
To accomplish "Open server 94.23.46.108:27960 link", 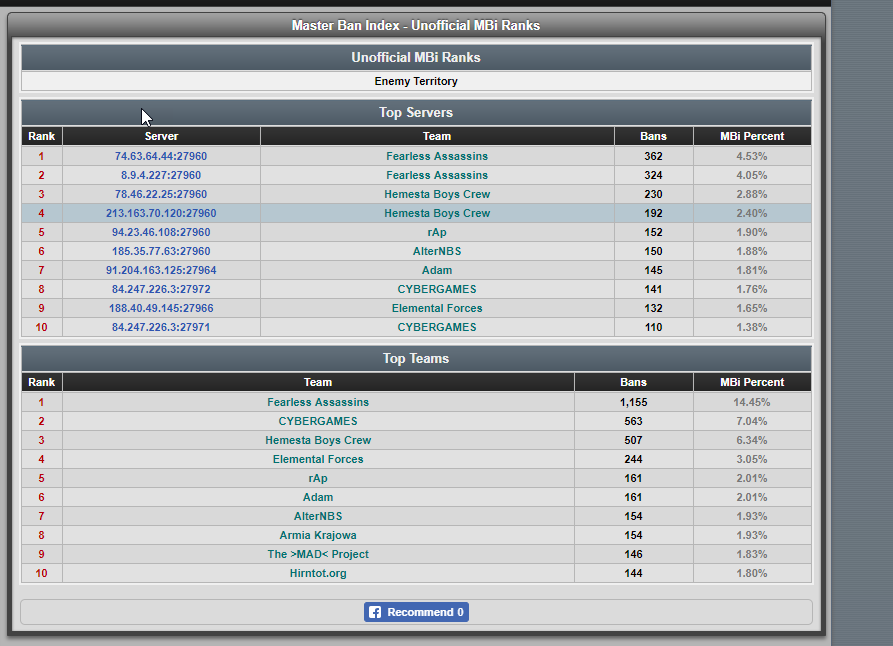I will (x=161, y=232).
